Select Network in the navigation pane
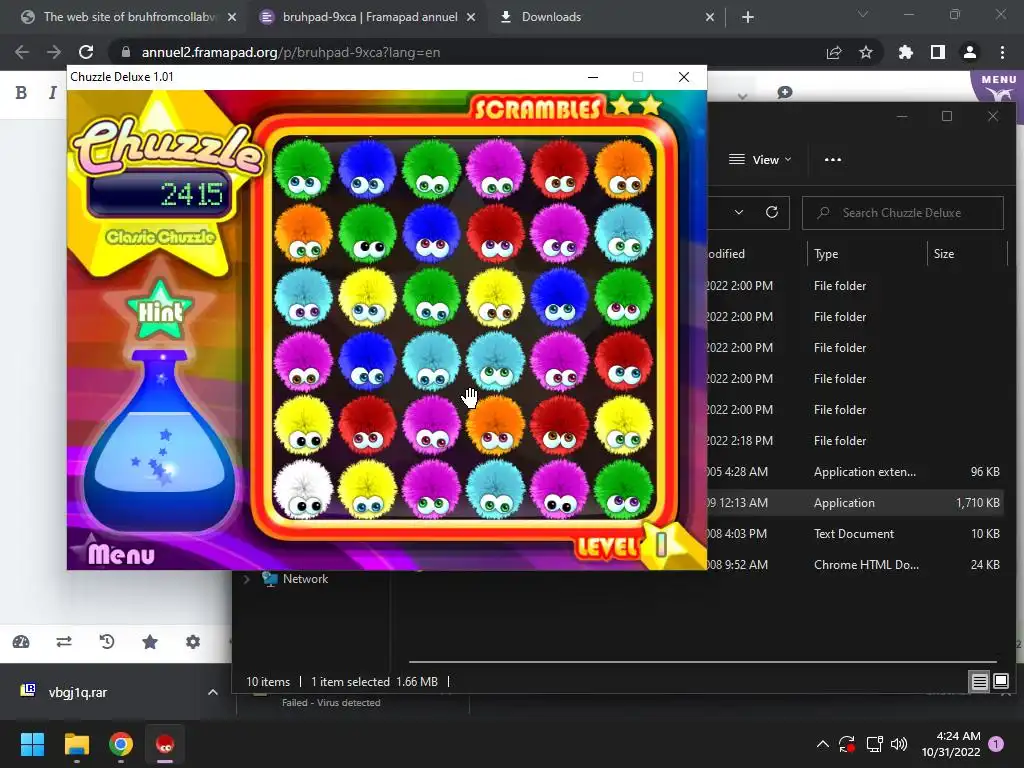1024x768 pixels. point(305,579)
